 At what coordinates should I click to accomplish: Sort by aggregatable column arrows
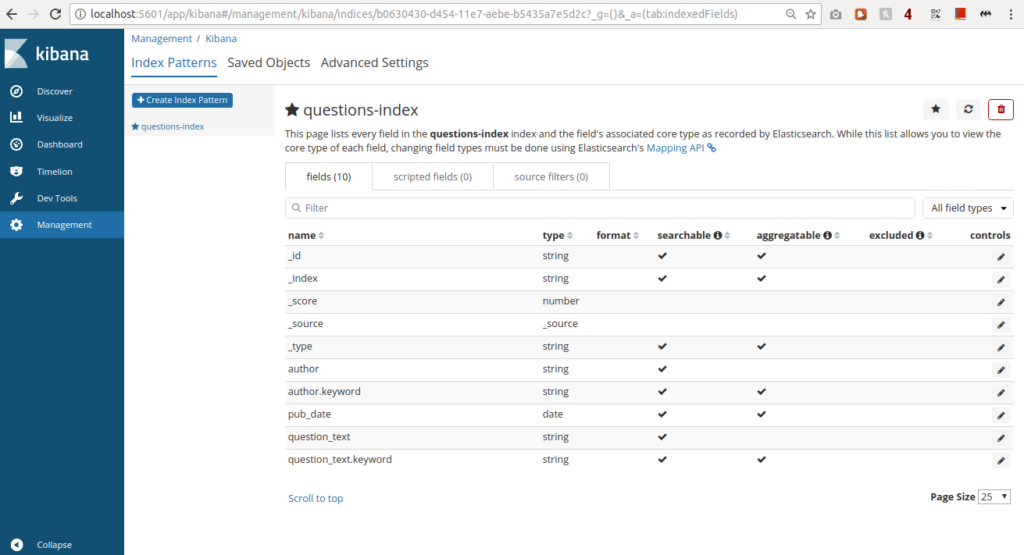pos(837,235)
